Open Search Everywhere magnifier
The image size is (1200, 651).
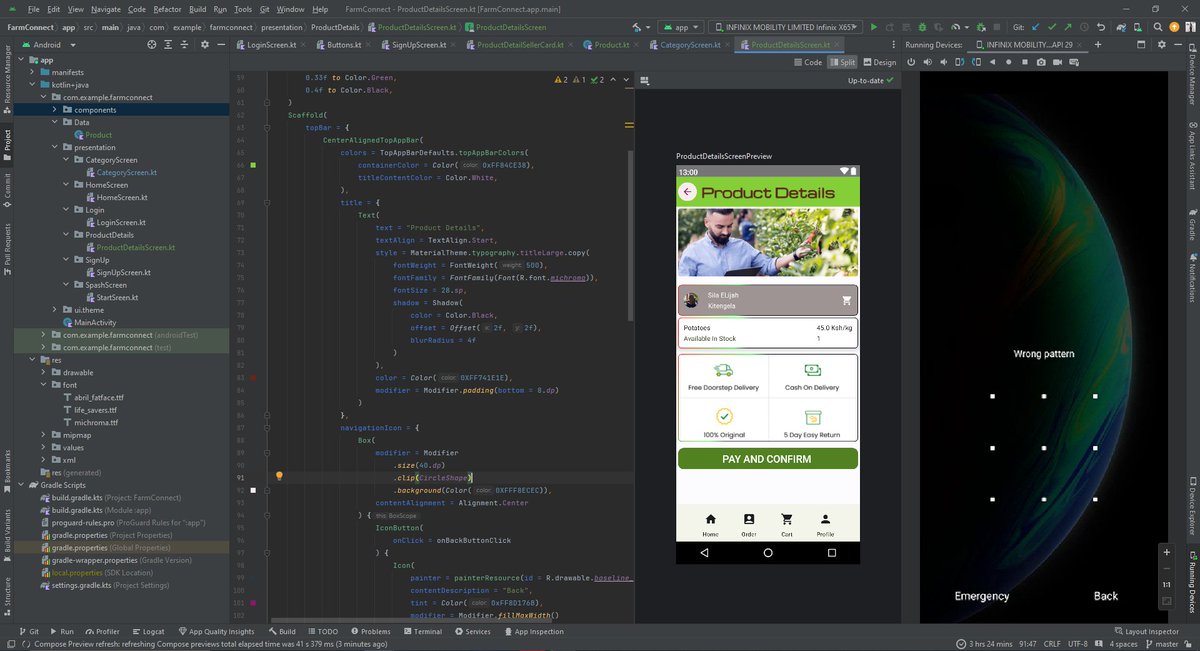1158,27
